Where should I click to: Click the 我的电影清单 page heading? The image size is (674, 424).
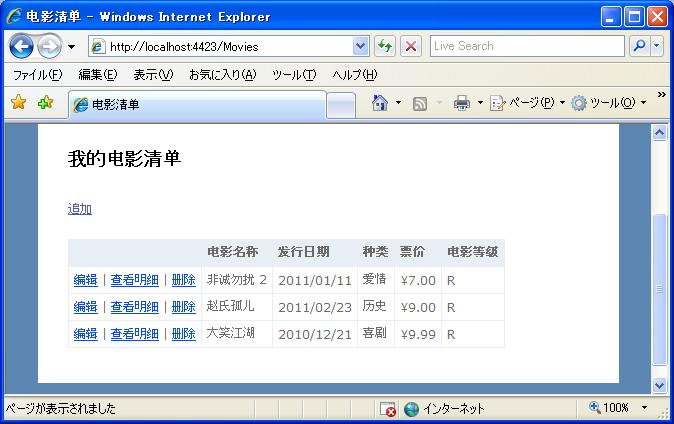124,158
